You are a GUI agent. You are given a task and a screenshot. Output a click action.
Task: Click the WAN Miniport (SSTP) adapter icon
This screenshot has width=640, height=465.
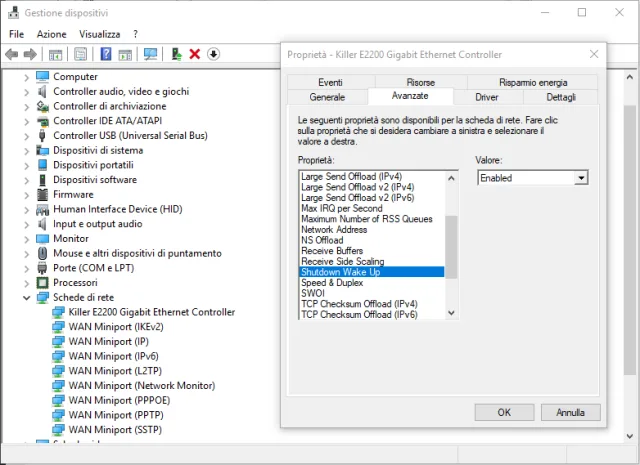tap(58, 430)
